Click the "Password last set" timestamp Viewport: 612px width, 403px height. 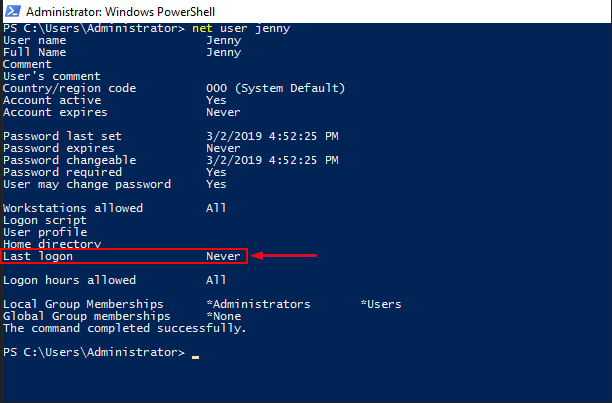(x=271, y=136)
